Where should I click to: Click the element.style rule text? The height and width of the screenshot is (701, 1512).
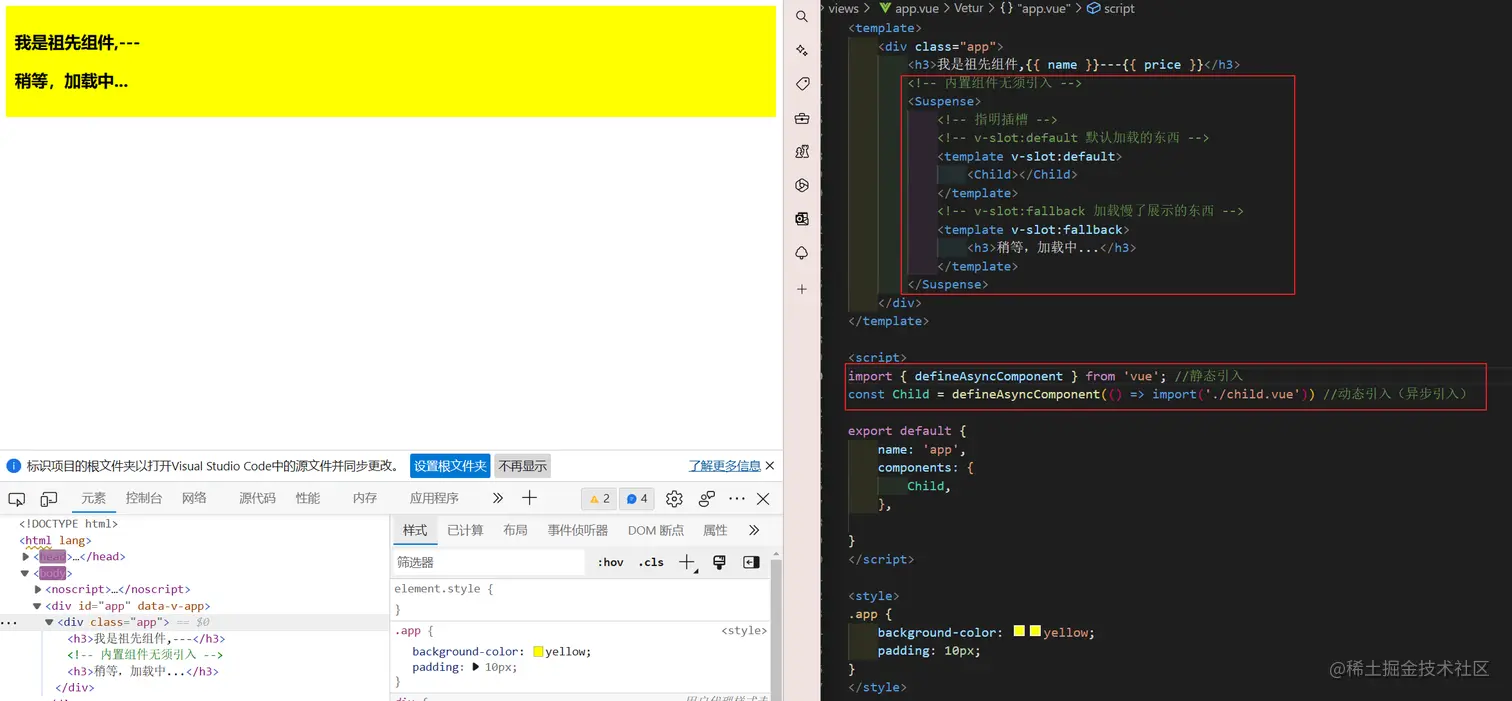tap(444, 589)
